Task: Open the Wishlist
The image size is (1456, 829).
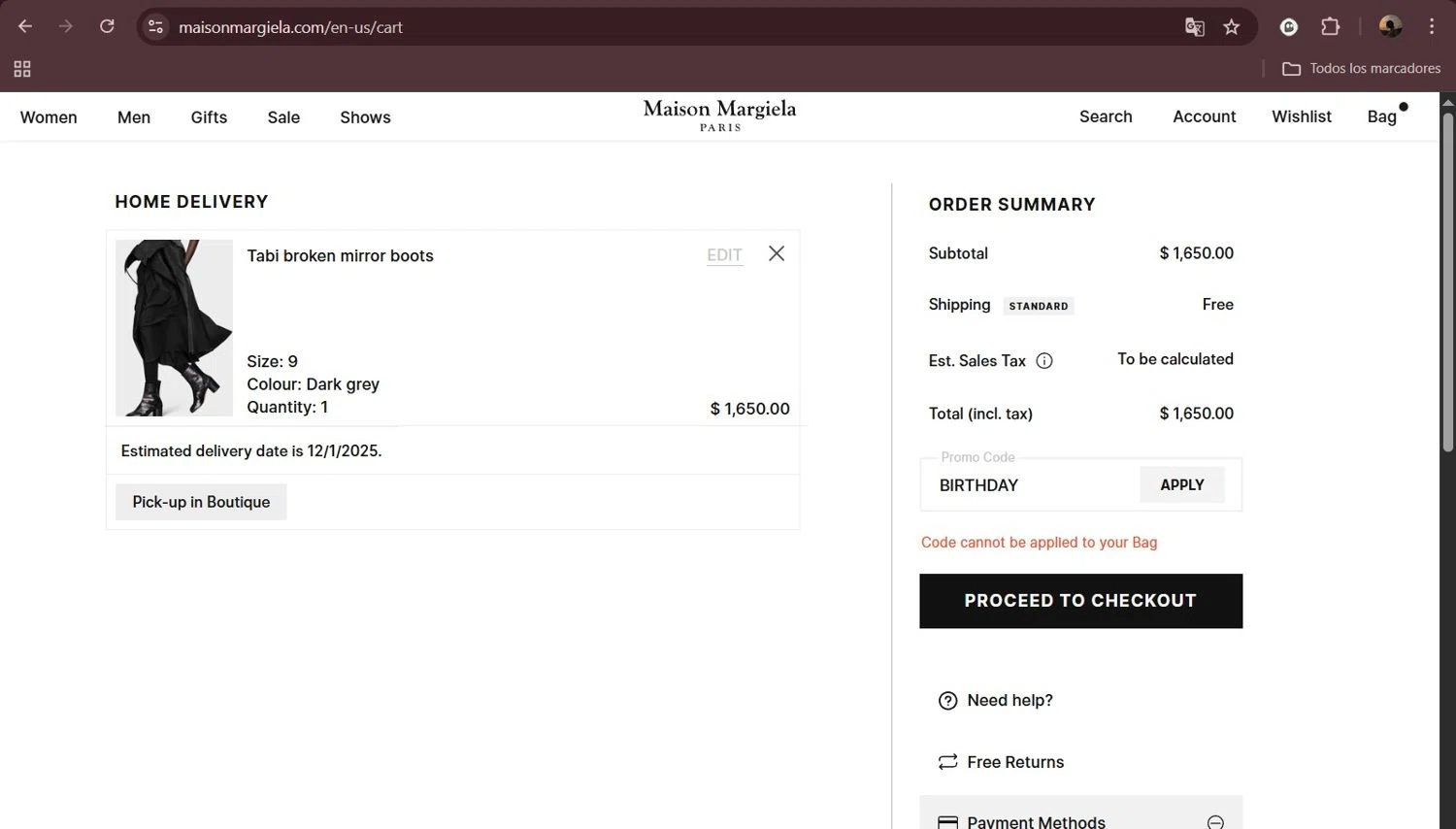Action: point(1302,116)
